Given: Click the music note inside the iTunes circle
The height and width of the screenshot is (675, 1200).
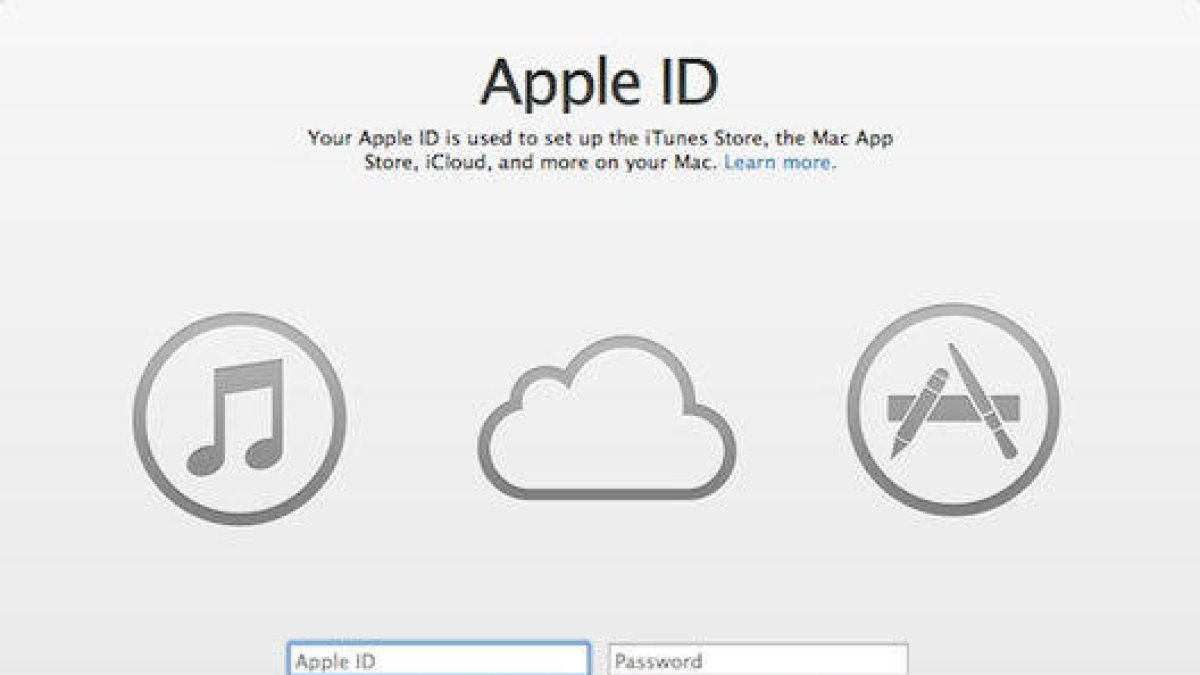Looking at the screenshot, I should pyautogui.click(x=240, y=415).
